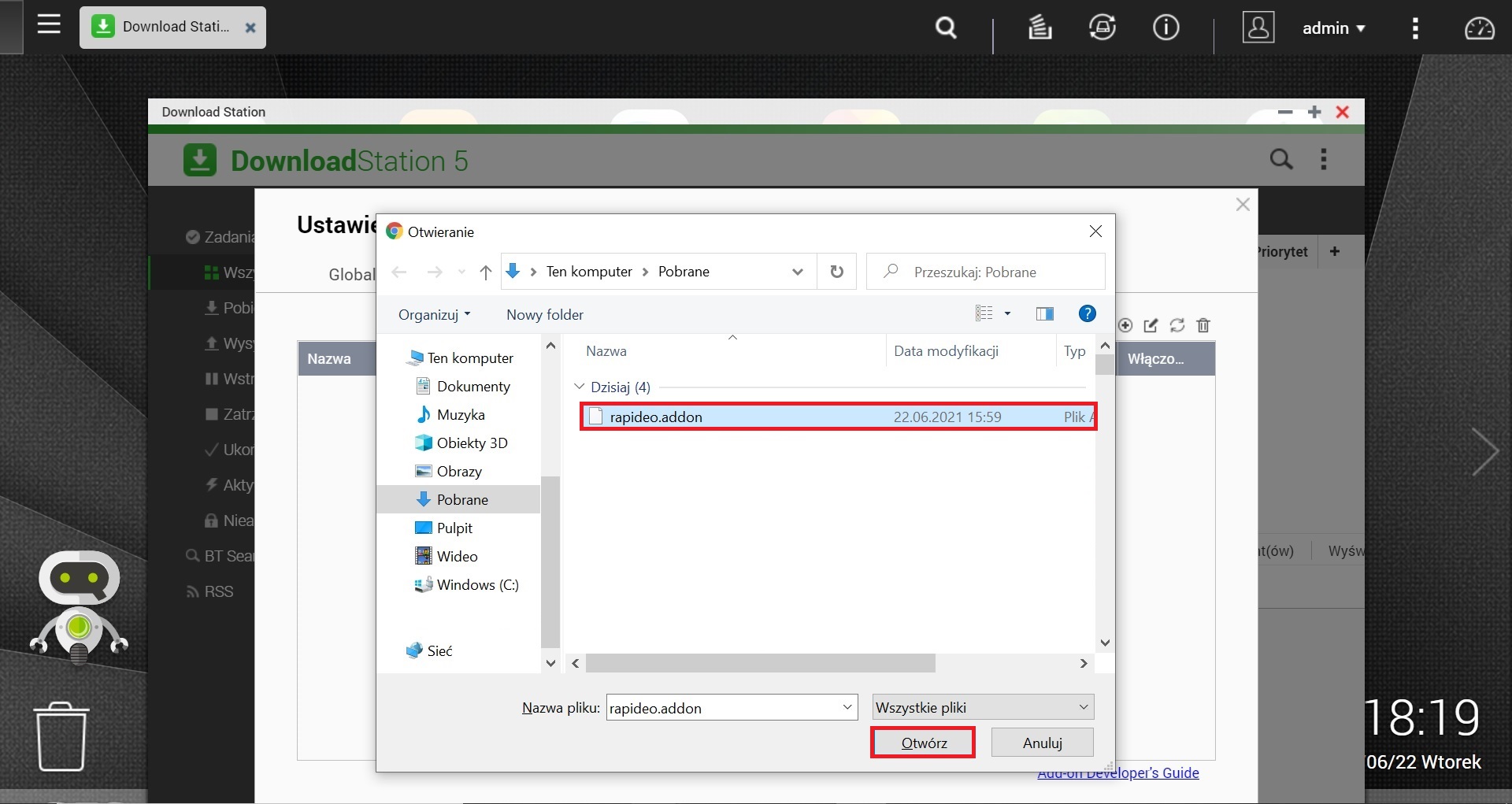This screenshot has width=1512, height=804.
Task: Click Nowy folder button
Action: (545, 314)
